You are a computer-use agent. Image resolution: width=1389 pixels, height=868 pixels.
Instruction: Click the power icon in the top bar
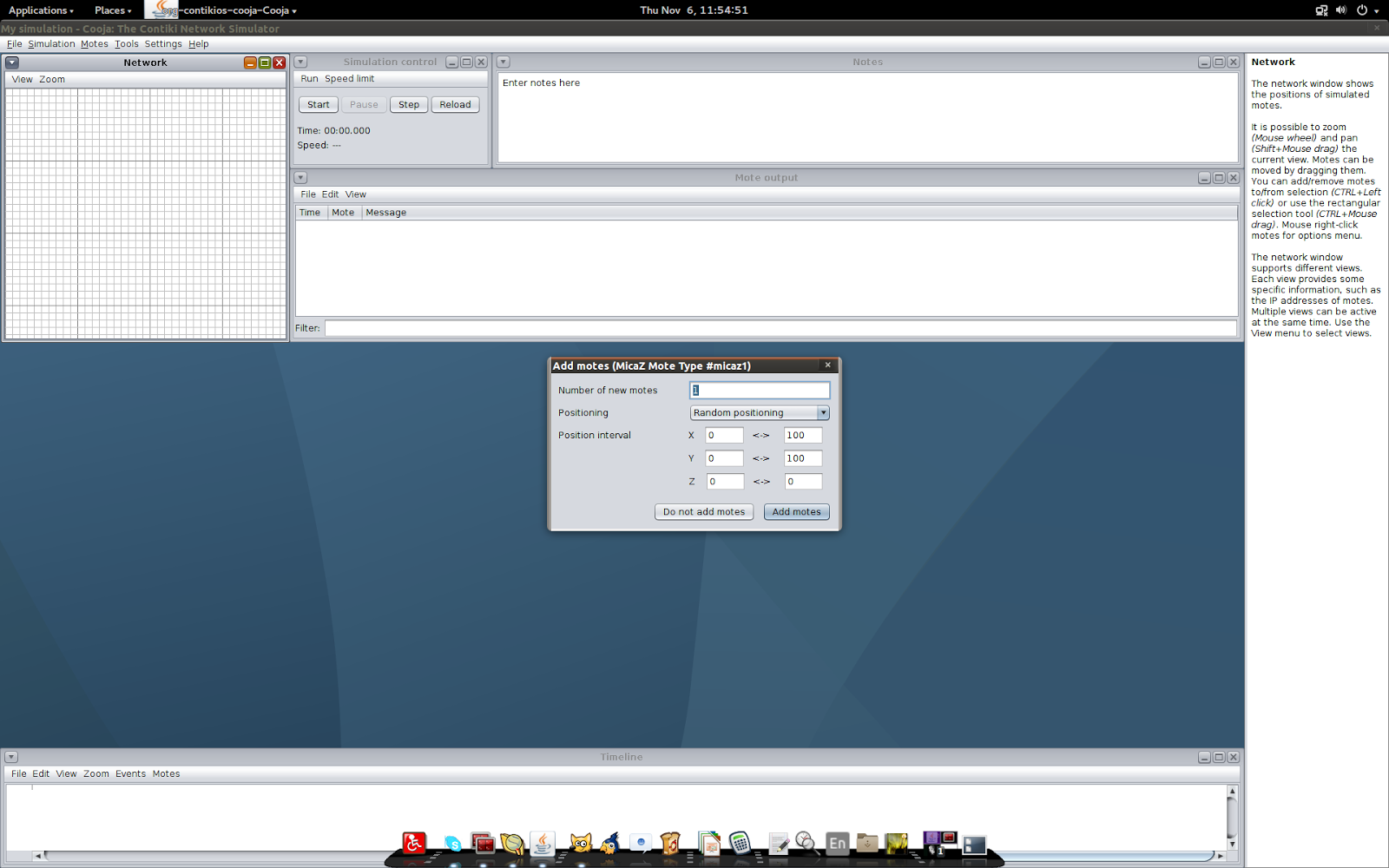[1362, 10]
